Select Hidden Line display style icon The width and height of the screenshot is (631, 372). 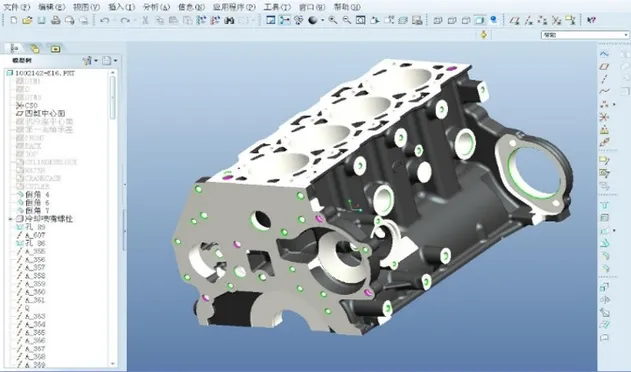[x=452, y=20]
